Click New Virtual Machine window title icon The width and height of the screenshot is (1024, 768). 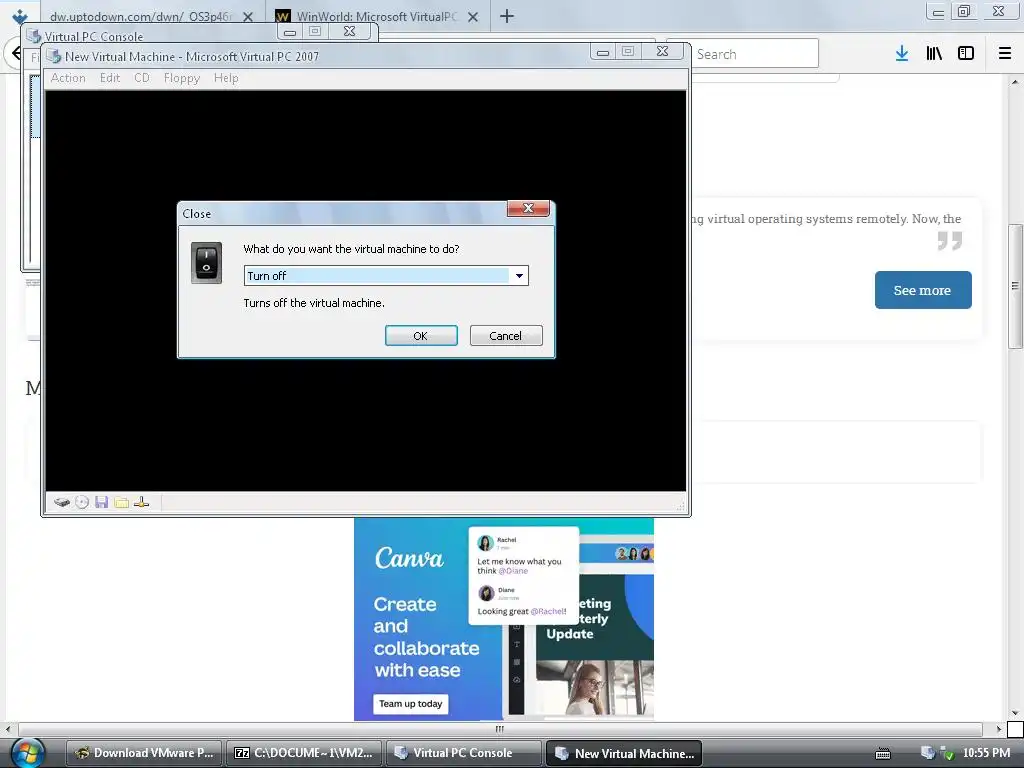(54, 57)
